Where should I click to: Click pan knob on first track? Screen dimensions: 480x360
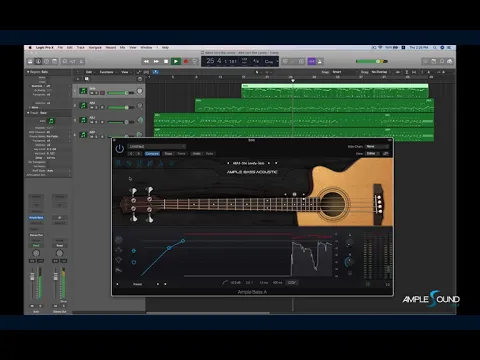[x=140, y=91]
